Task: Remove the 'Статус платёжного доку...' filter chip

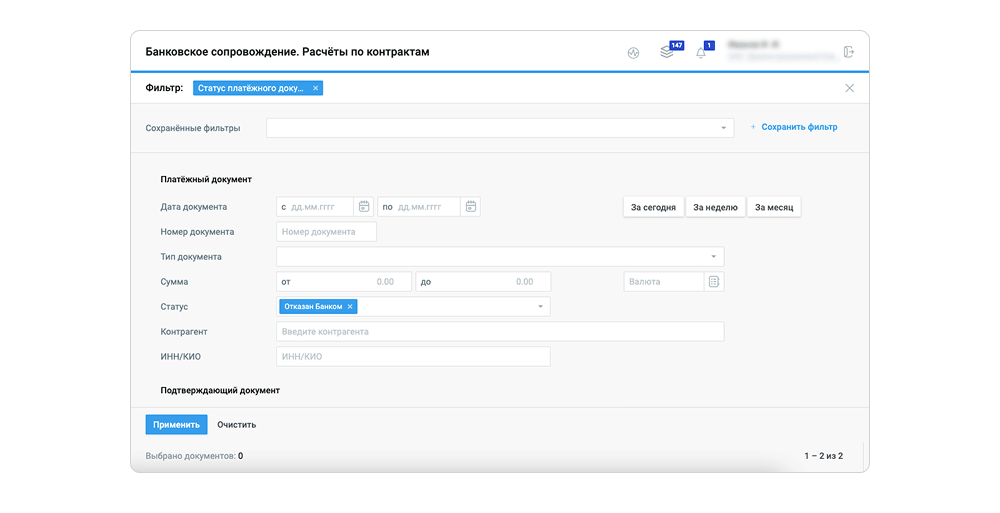Action: click(x=315, y=88)
